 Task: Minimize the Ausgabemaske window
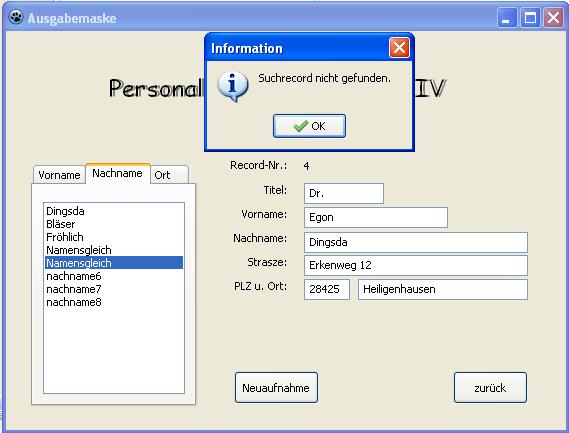(507, 17)
